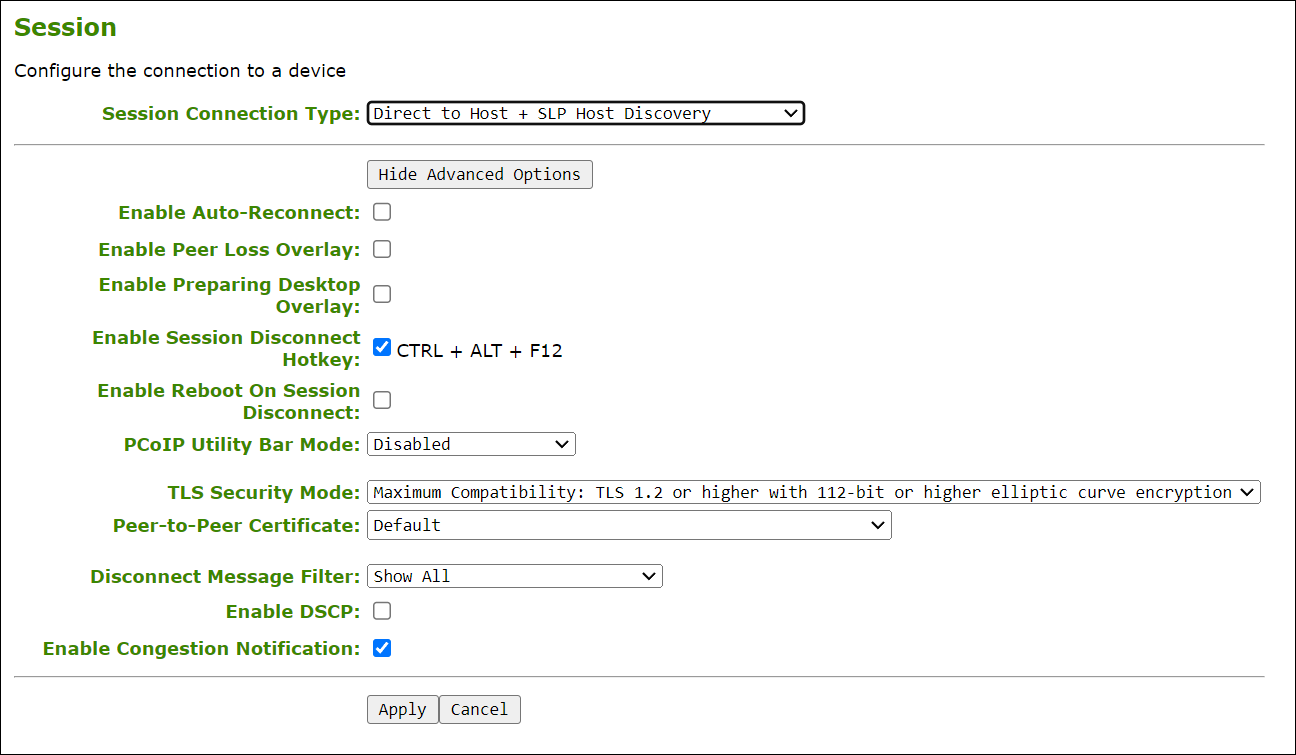Click the 'Session Connection Type:' label
1296x755 pixels.
click(x=231, y=113)
